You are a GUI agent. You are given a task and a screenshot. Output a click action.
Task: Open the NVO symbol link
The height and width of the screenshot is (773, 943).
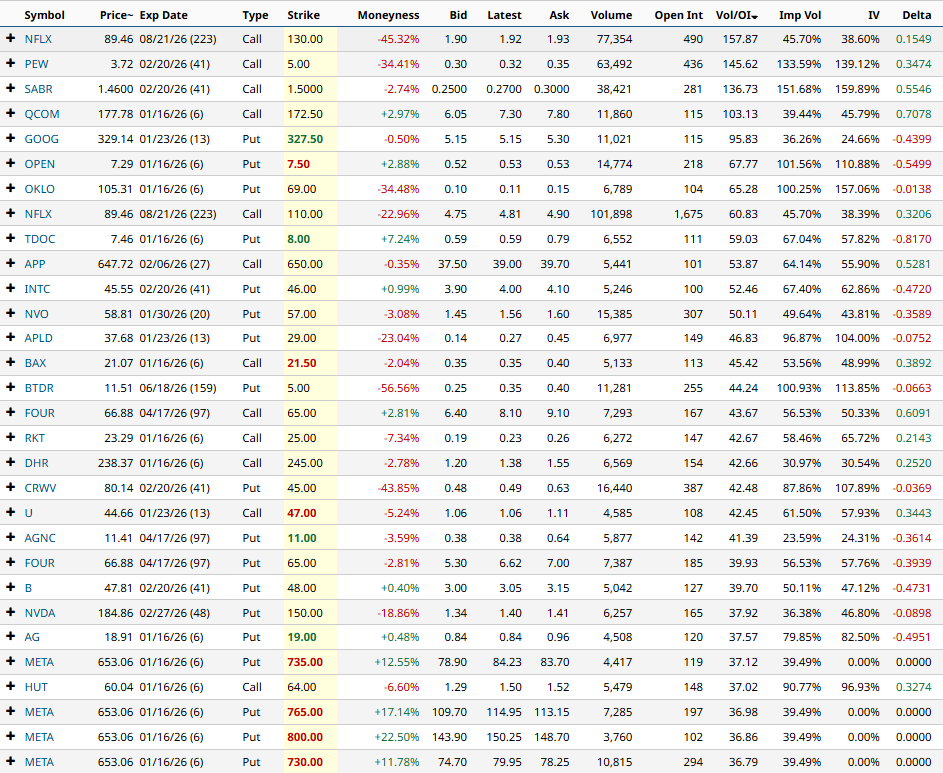pos(37,314)
